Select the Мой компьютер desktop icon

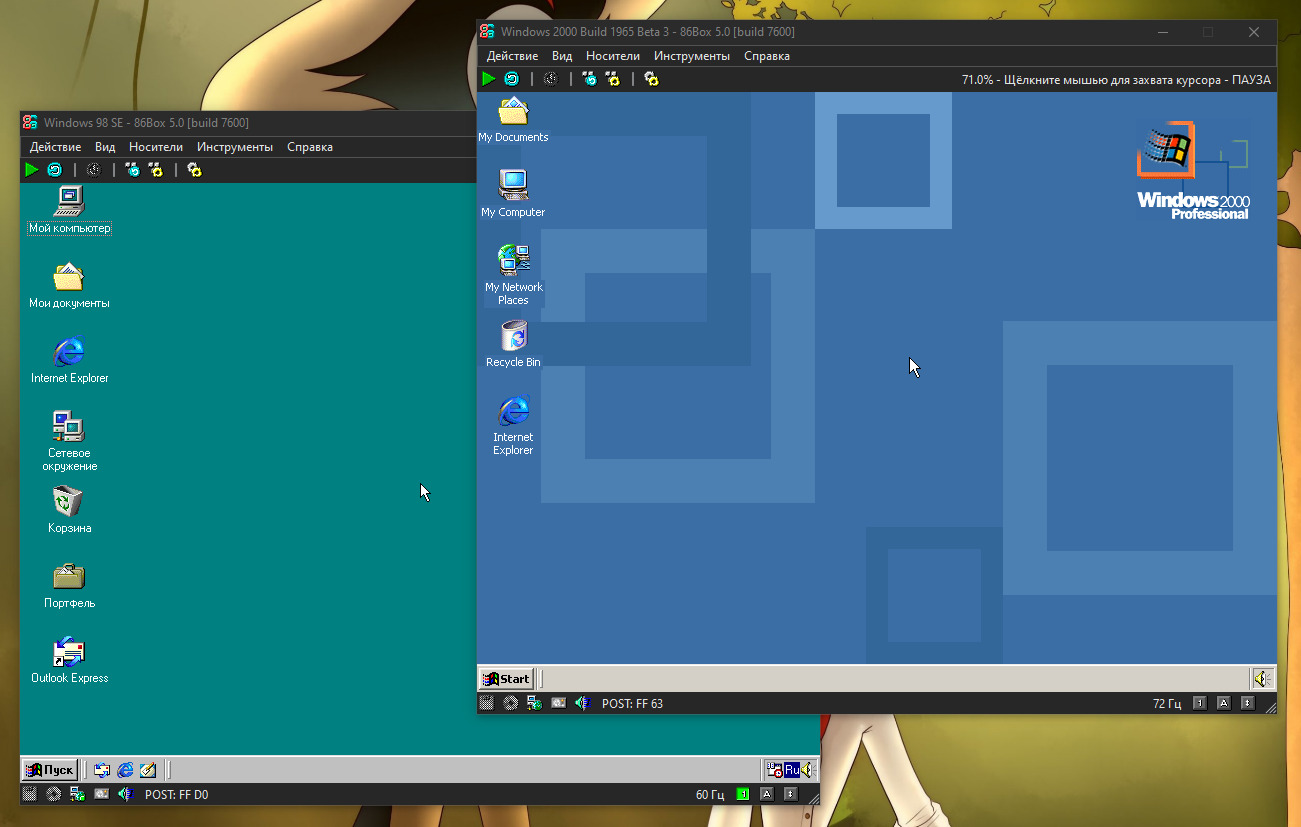click(69, 210)
